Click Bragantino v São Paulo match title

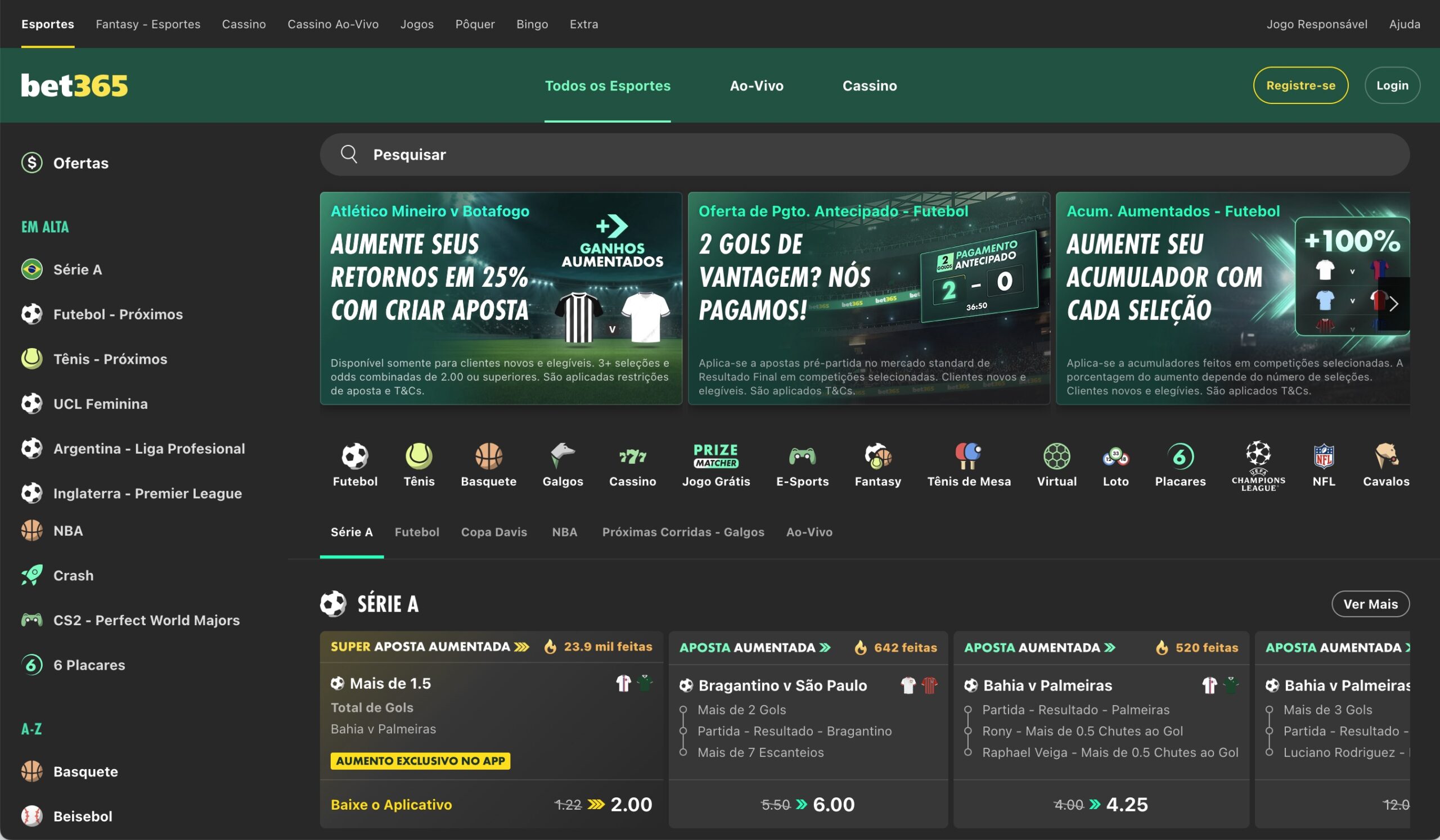click(782, 685)
